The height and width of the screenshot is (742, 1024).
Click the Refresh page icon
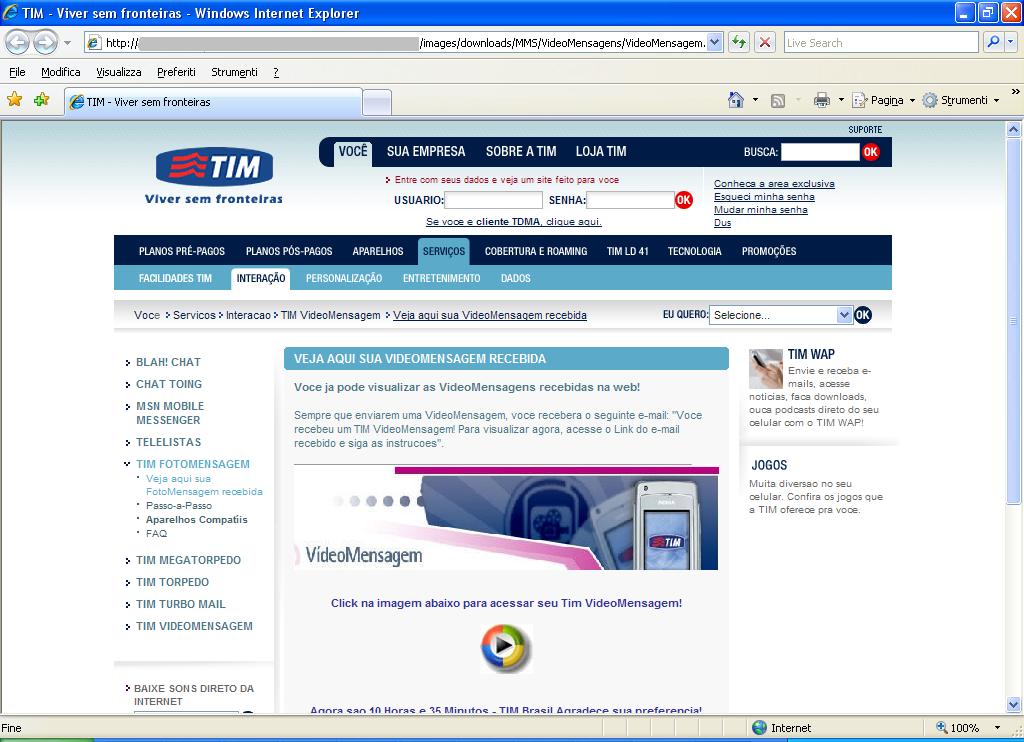[x=739, y=42]
